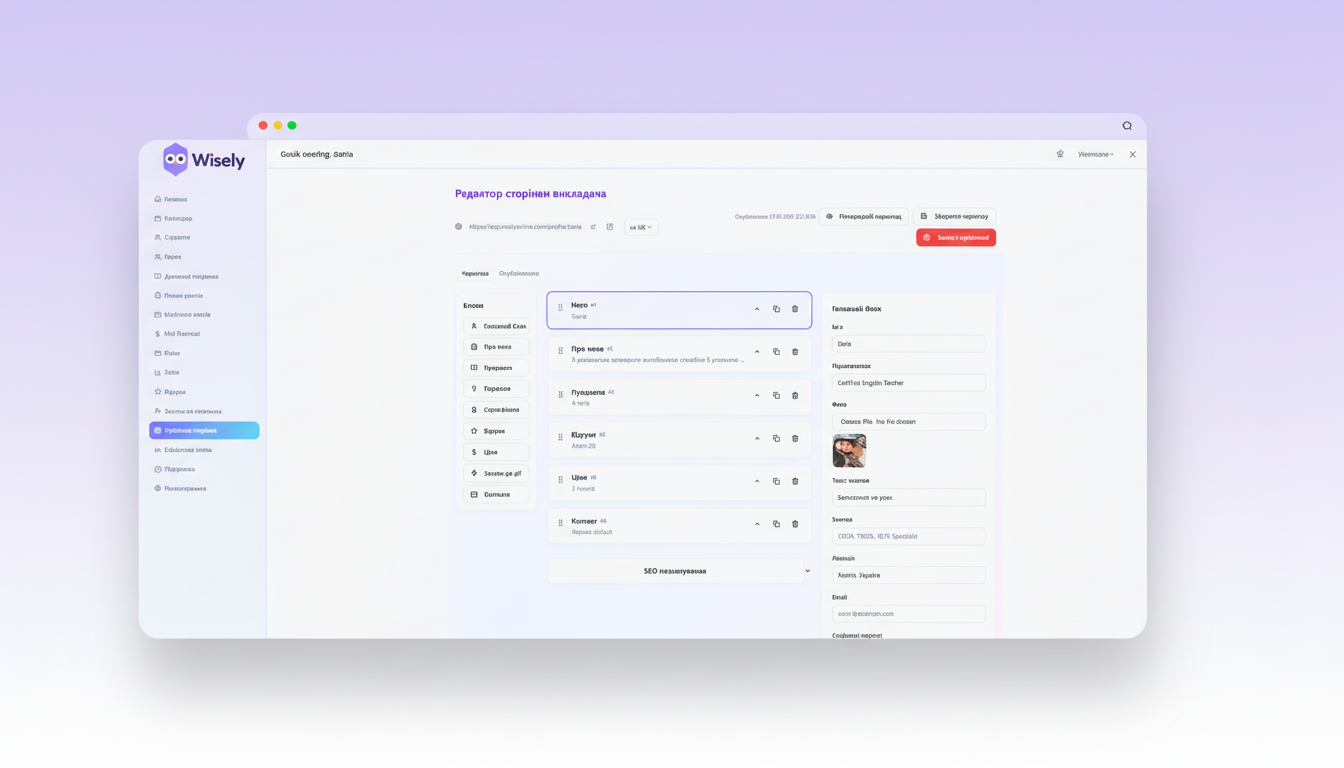Delete the Hero block with its trash icon
Screen dimensions: 1344x768
pos(795,308)
